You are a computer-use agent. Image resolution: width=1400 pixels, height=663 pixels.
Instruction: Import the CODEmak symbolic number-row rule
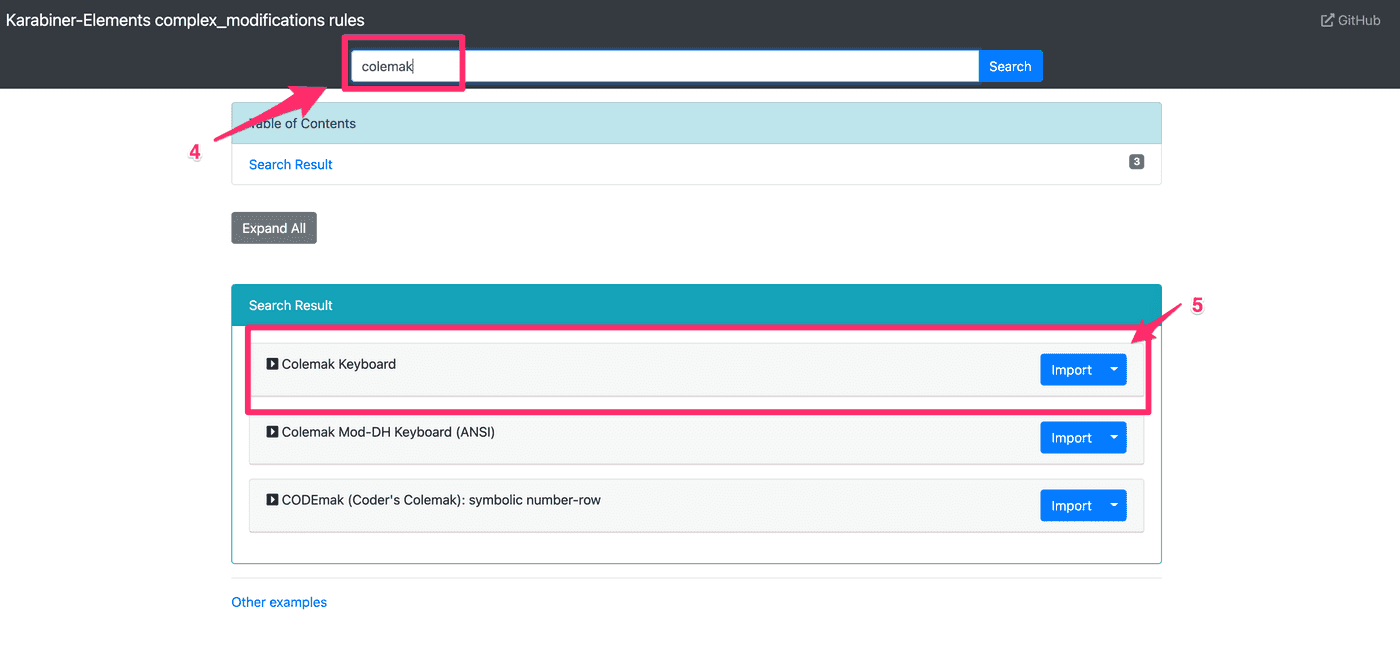1070,506
